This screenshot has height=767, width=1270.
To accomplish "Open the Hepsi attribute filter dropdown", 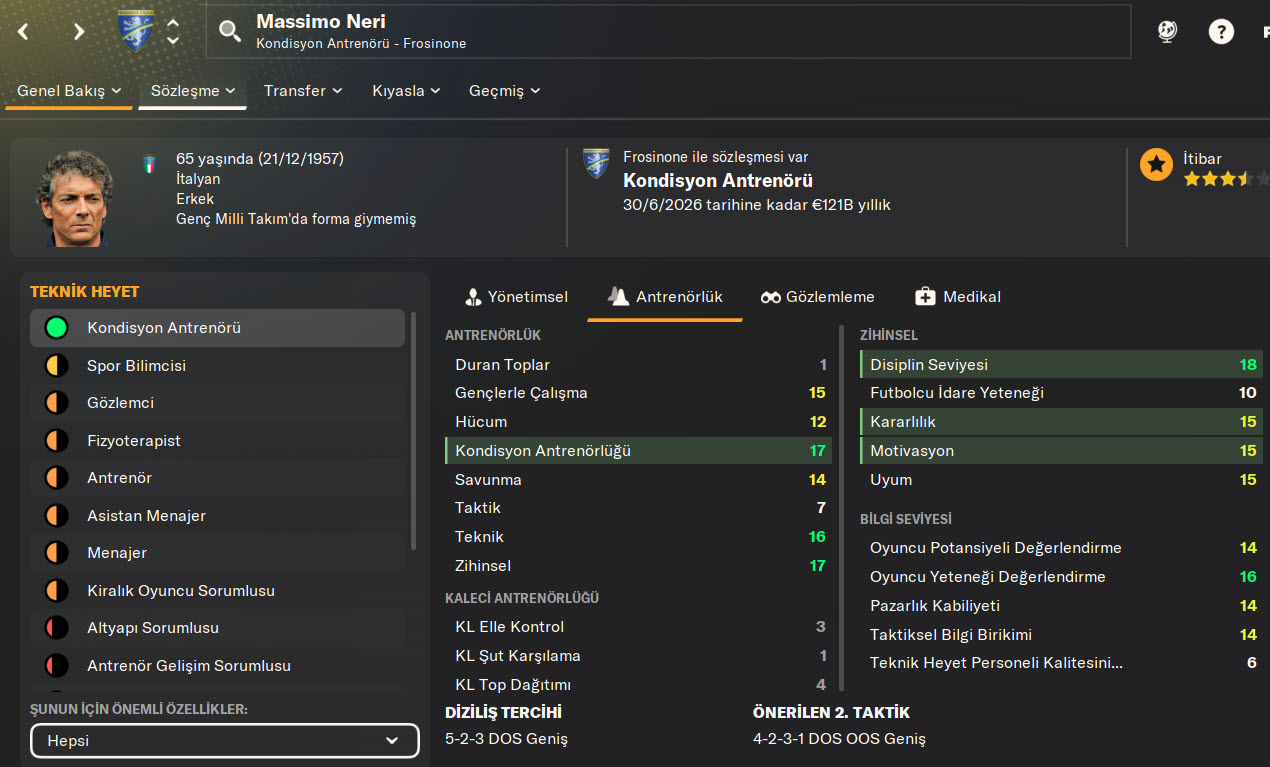I will click(x=224, y=741).
